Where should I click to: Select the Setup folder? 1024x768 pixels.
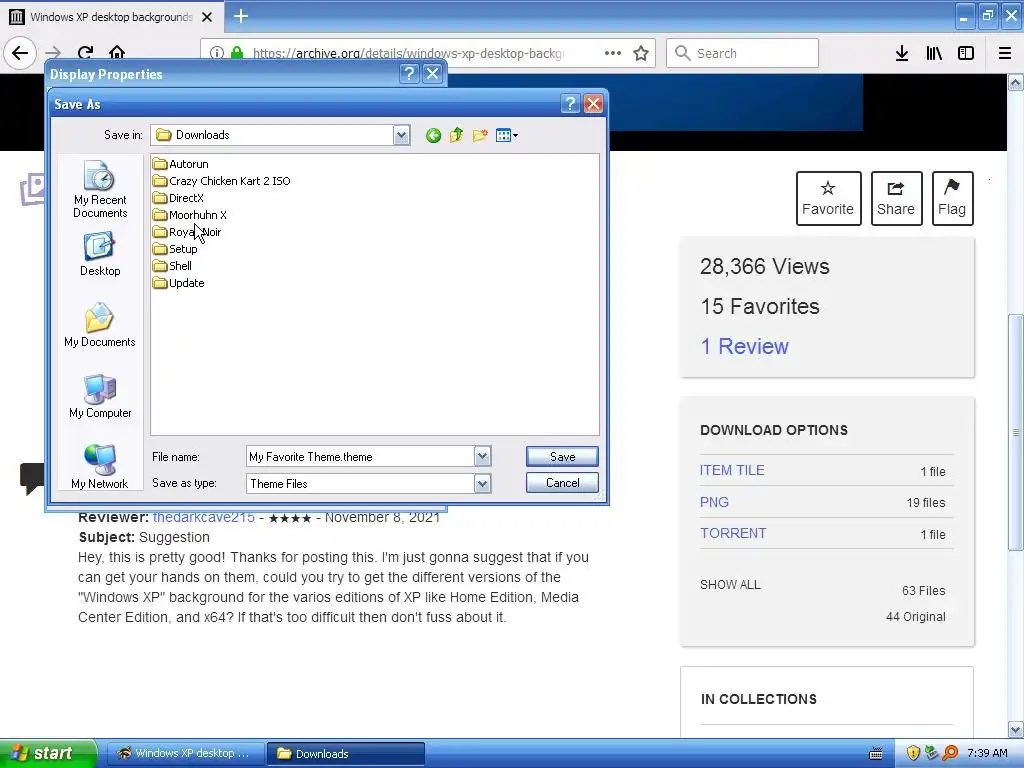(x=175, y=249)
